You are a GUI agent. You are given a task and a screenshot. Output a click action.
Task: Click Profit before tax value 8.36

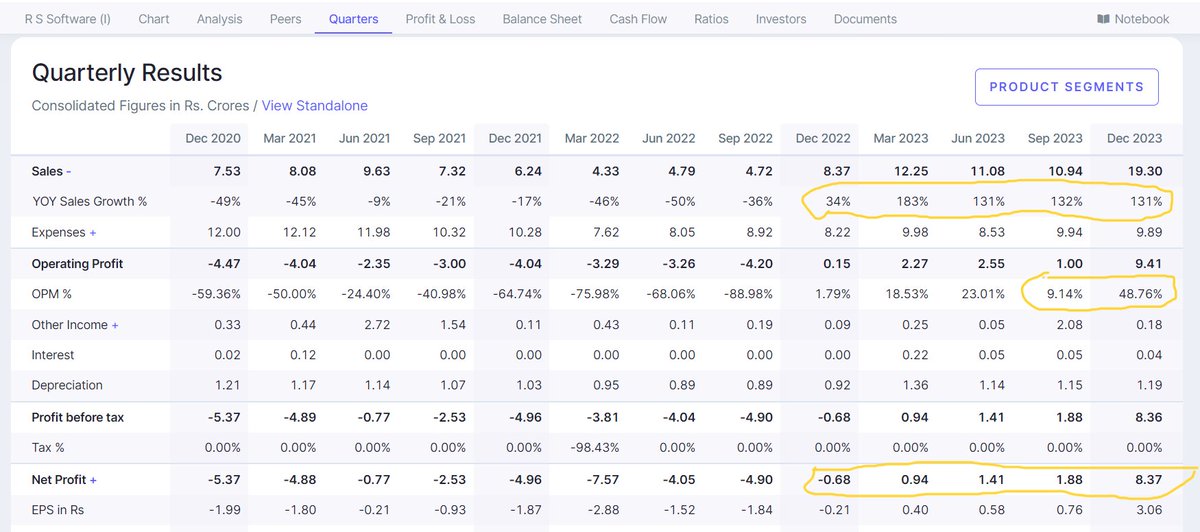(x=1149, y=417)
